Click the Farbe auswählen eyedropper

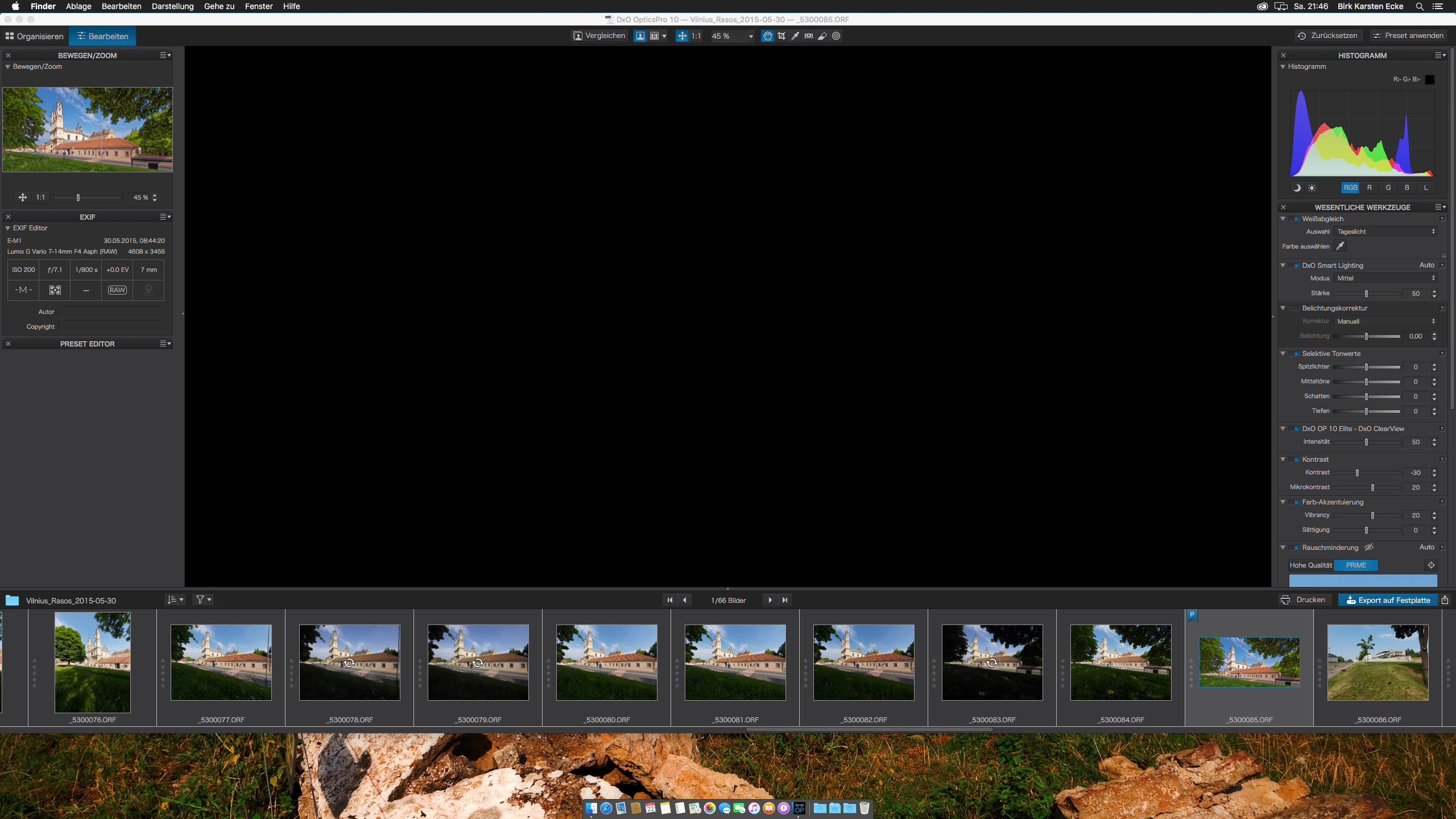click(x=1341, y=246)
